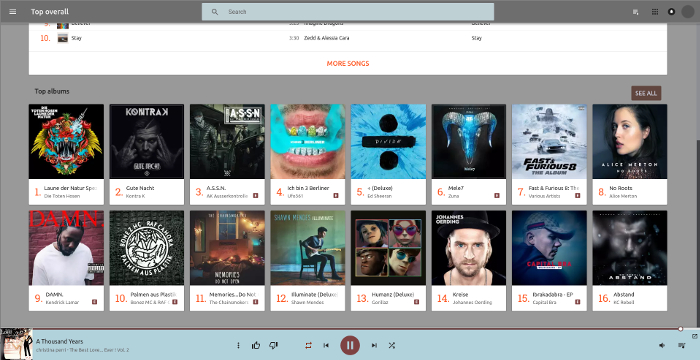Screen dimensions: 700x360
Task: Click the 'Top overall' page title
Action: [50, 12]
